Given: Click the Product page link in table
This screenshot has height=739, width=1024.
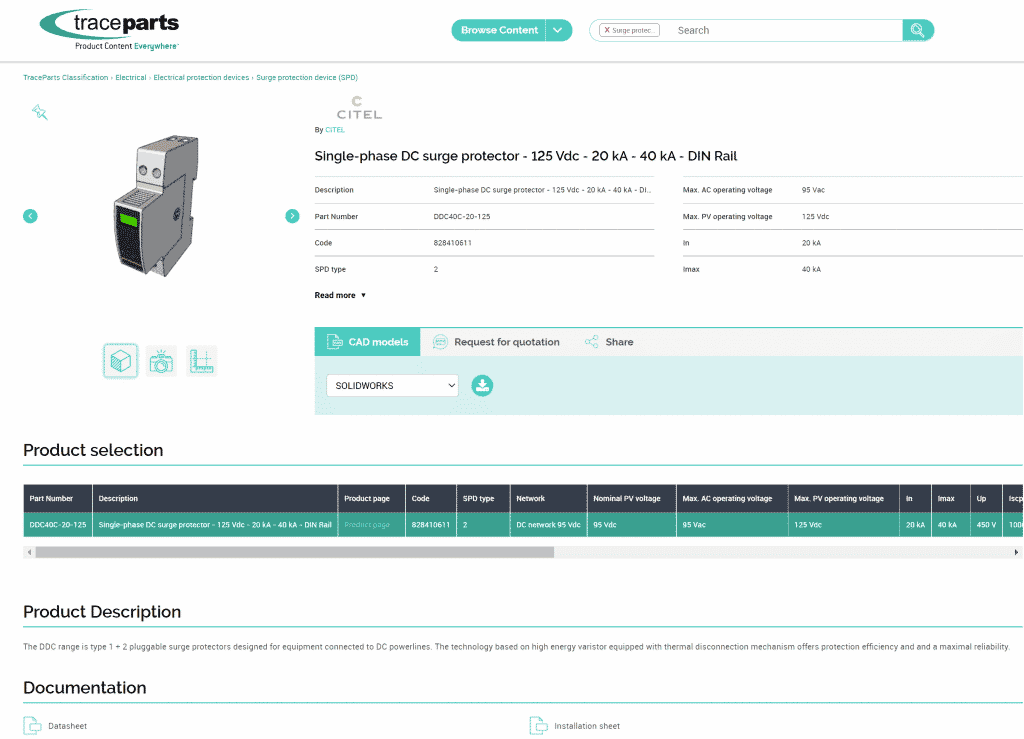Looking at the screenshot, I should 367,525.
